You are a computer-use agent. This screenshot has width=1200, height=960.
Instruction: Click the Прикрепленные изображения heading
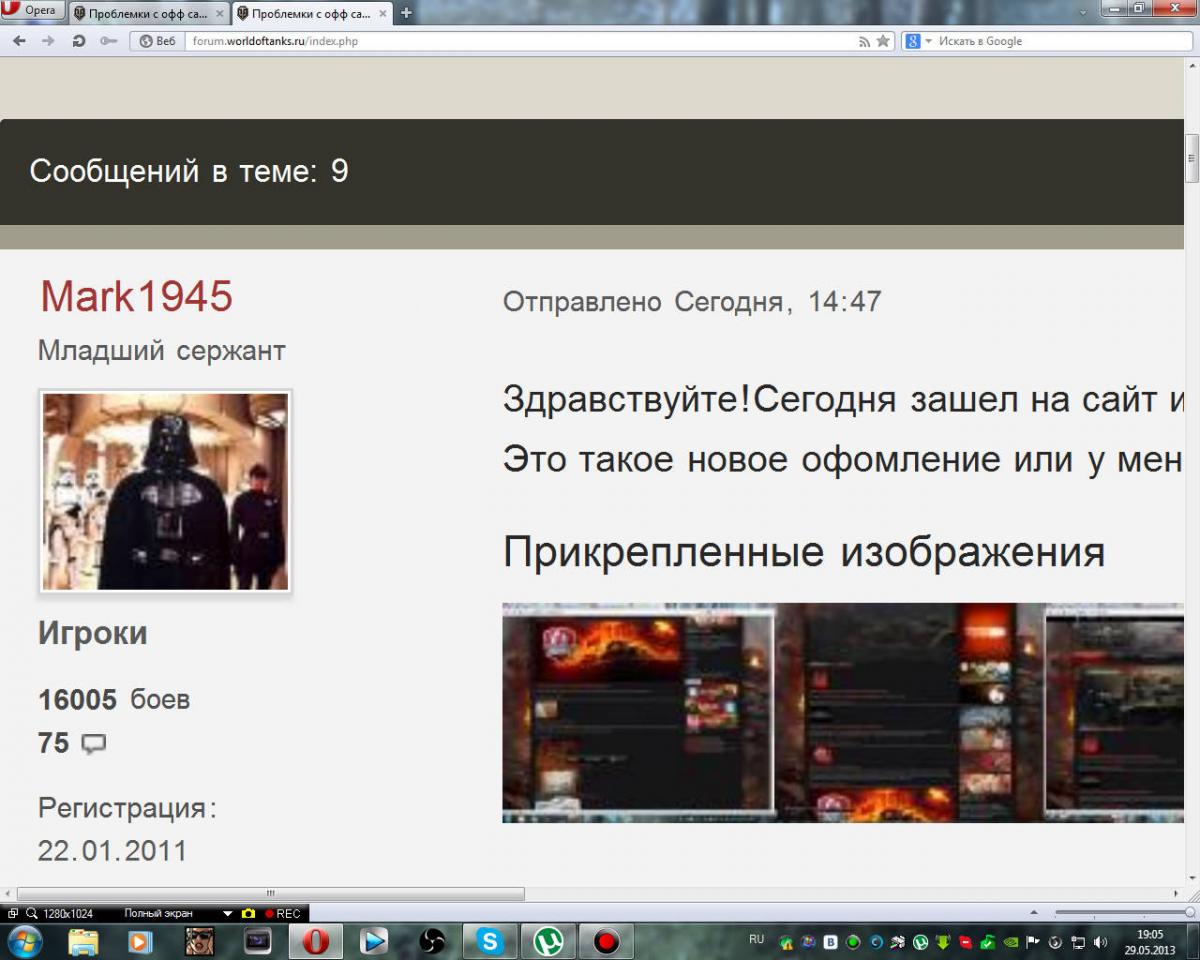[804, 552]
